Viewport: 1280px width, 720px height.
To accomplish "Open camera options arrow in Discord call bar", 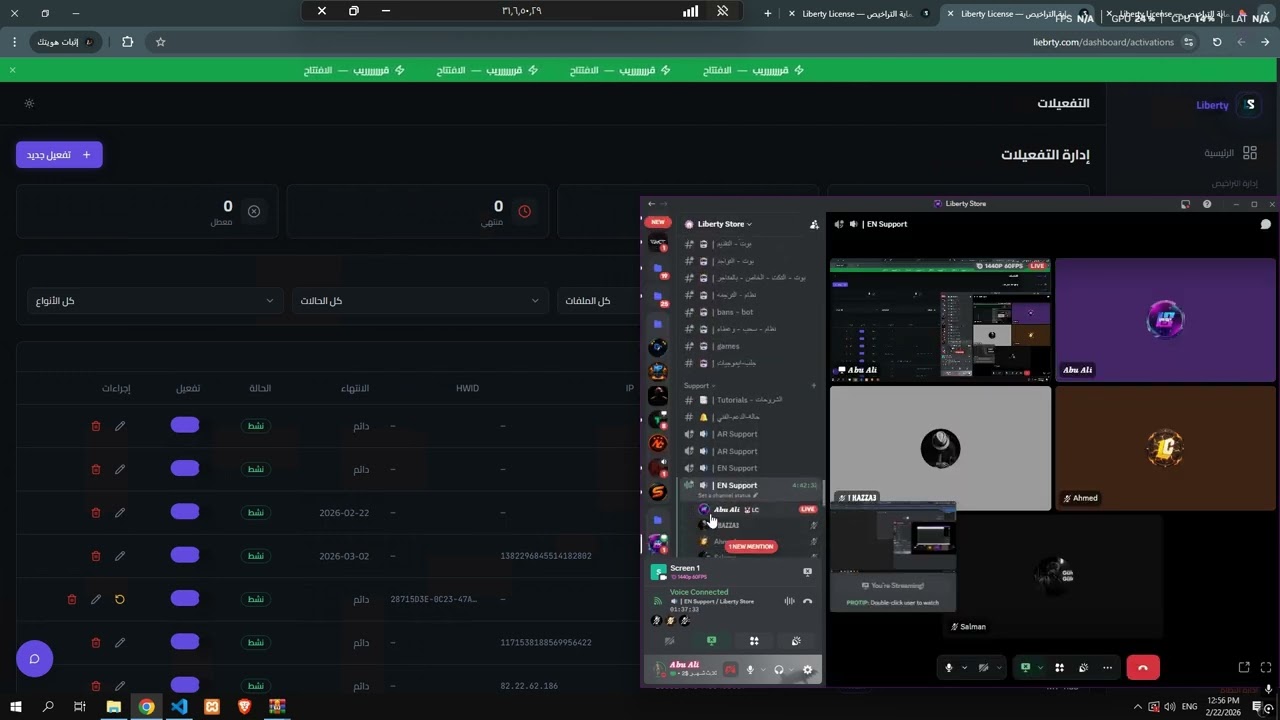I will tap(999, 667).
